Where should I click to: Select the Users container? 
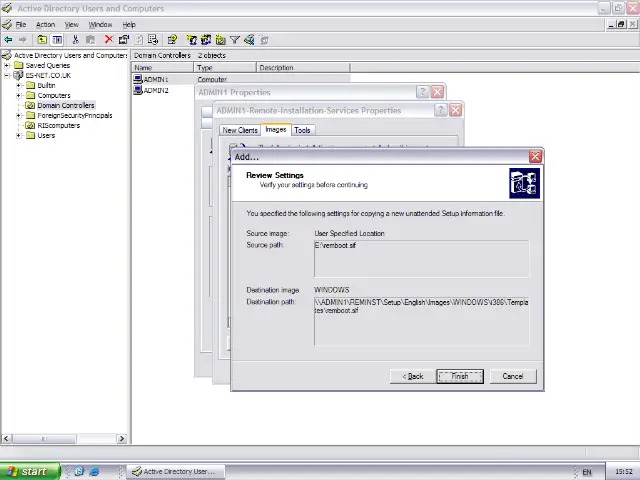click(46, 136)
